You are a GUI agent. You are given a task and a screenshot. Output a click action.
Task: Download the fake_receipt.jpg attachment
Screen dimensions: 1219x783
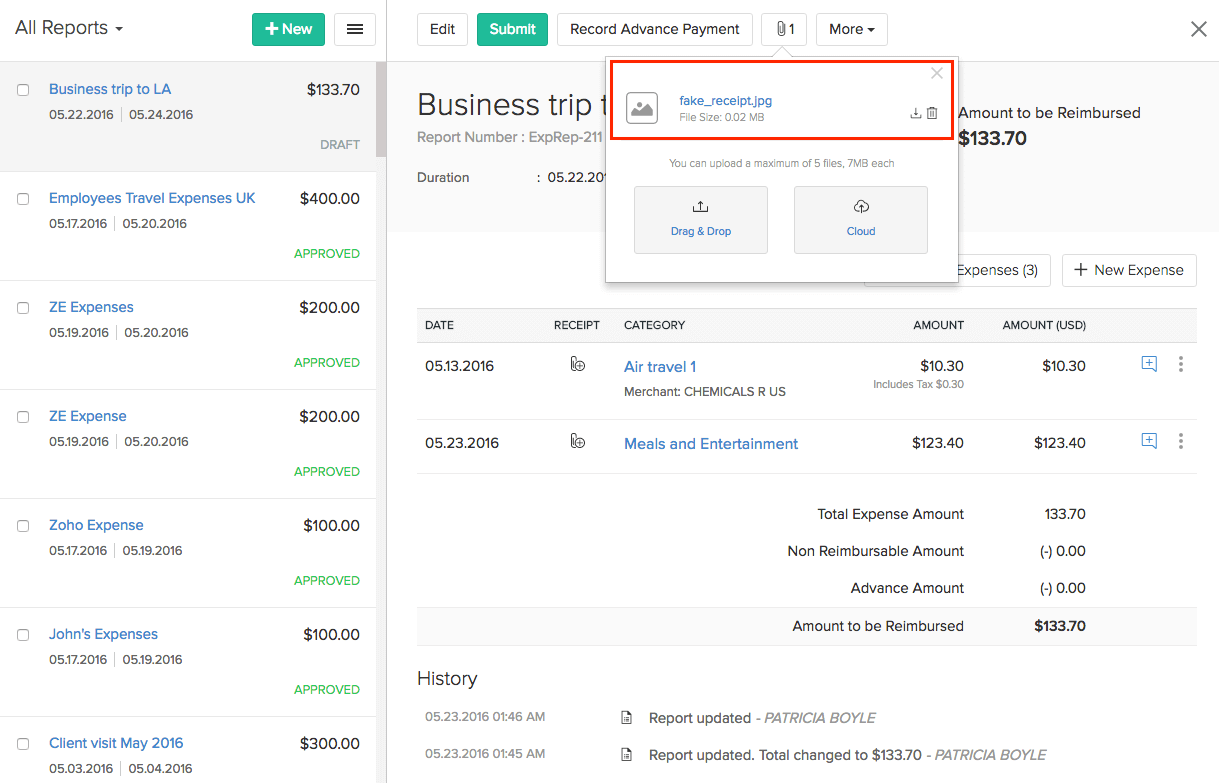click(x=915, y=114)
